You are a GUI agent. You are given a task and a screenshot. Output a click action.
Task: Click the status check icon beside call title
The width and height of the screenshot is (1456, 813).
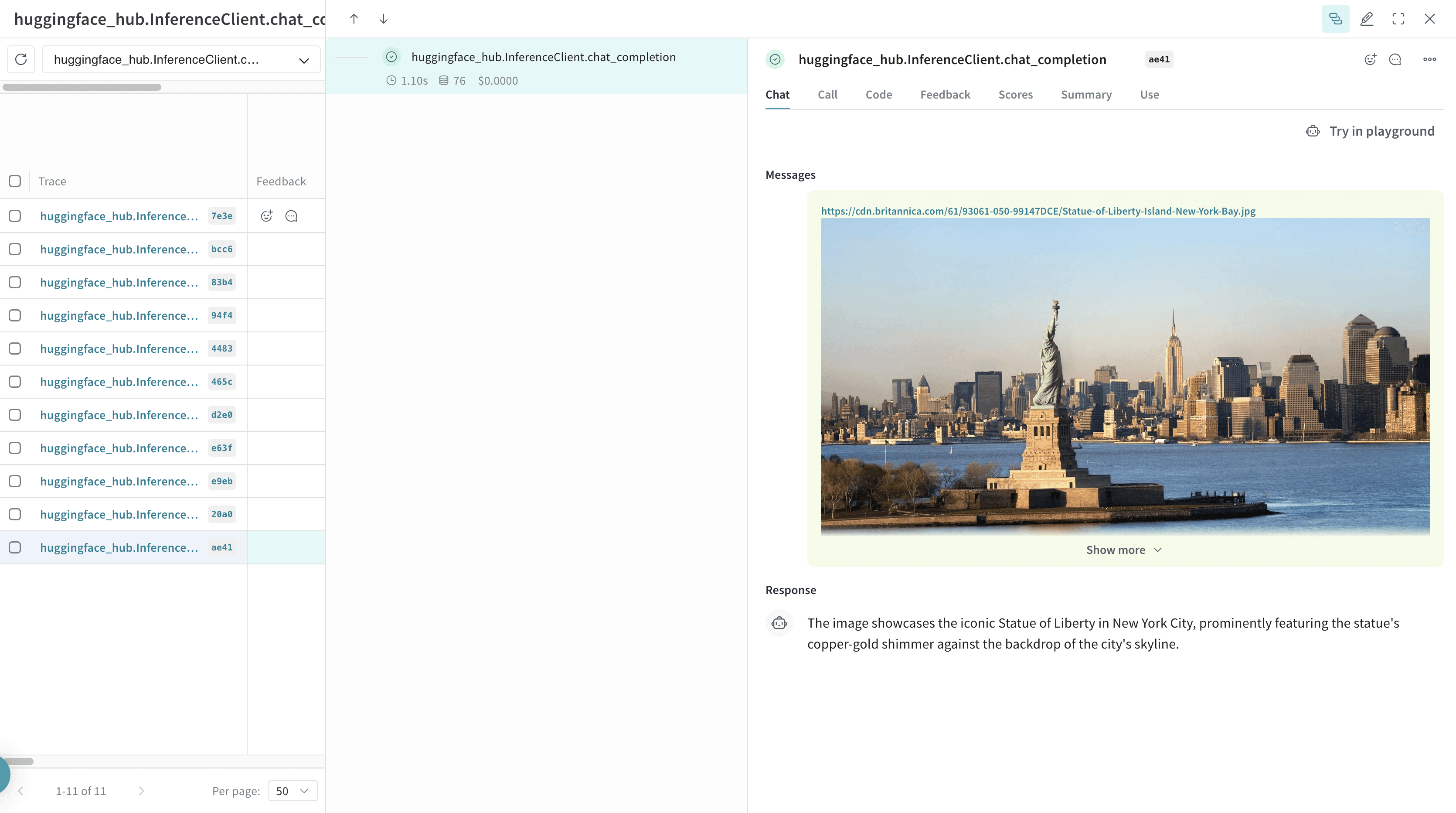click(775, 59)
